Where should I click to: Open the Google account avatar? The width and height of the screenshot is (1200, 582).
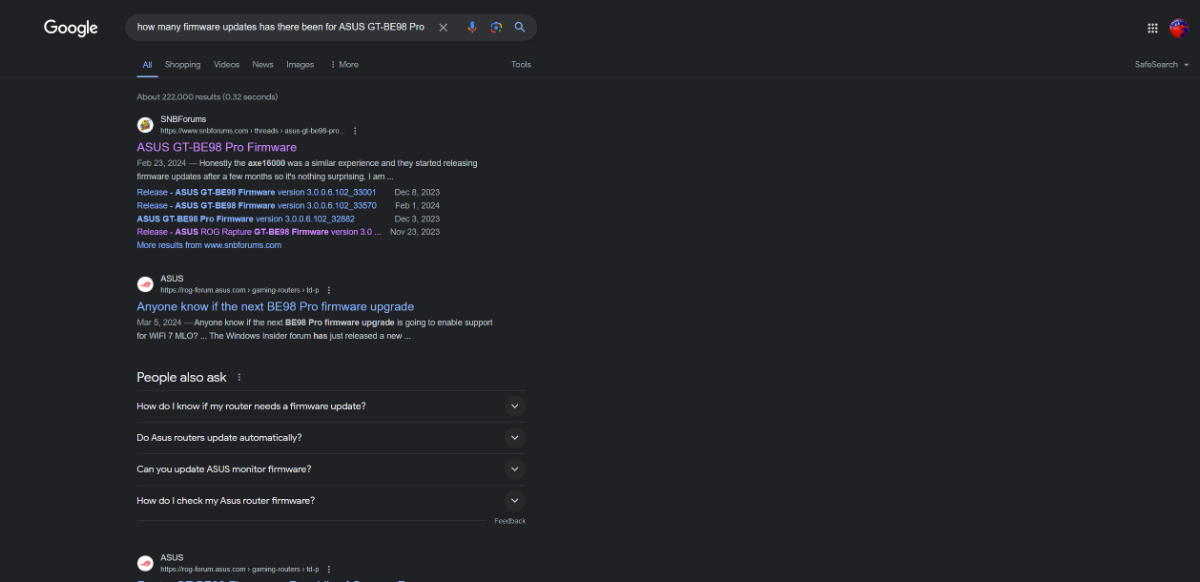coord(1179,28)
